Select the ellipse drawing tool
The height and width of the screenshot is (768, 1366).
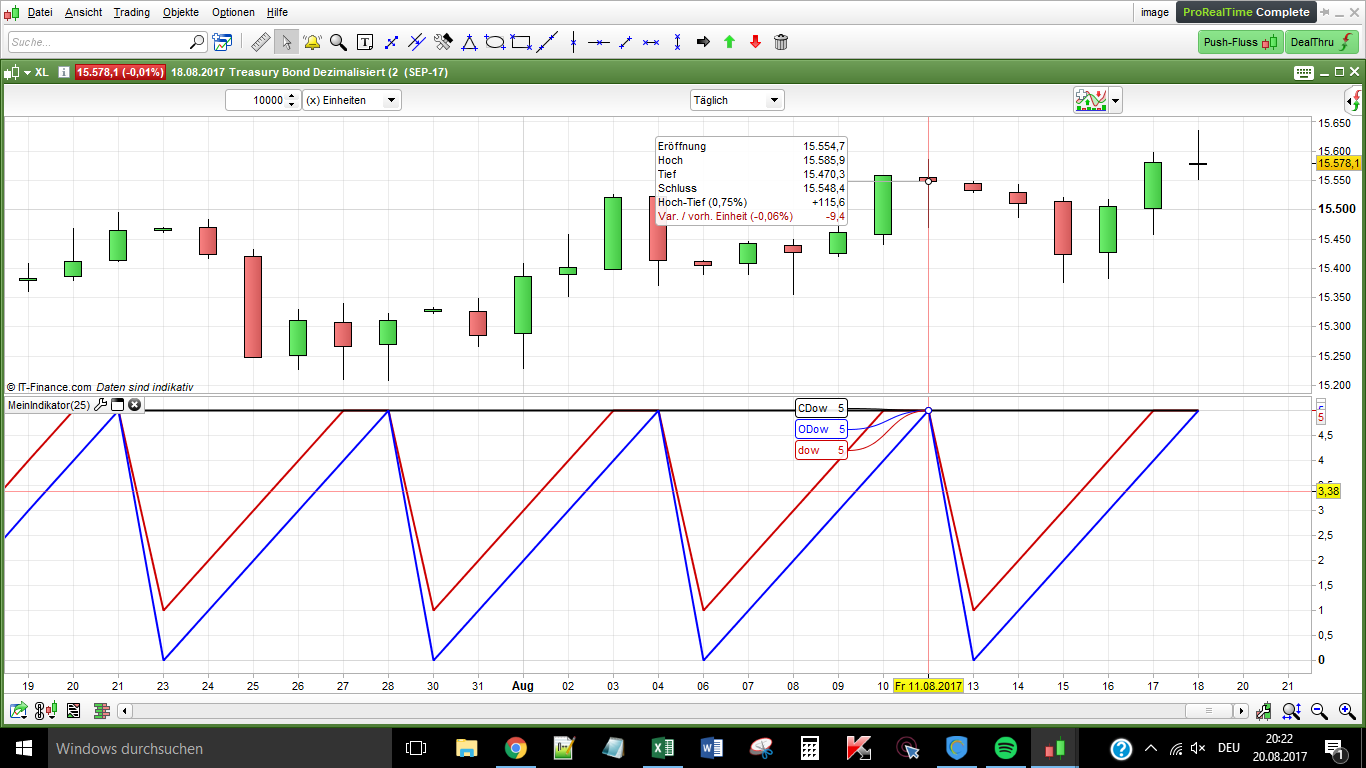[495, 42]
